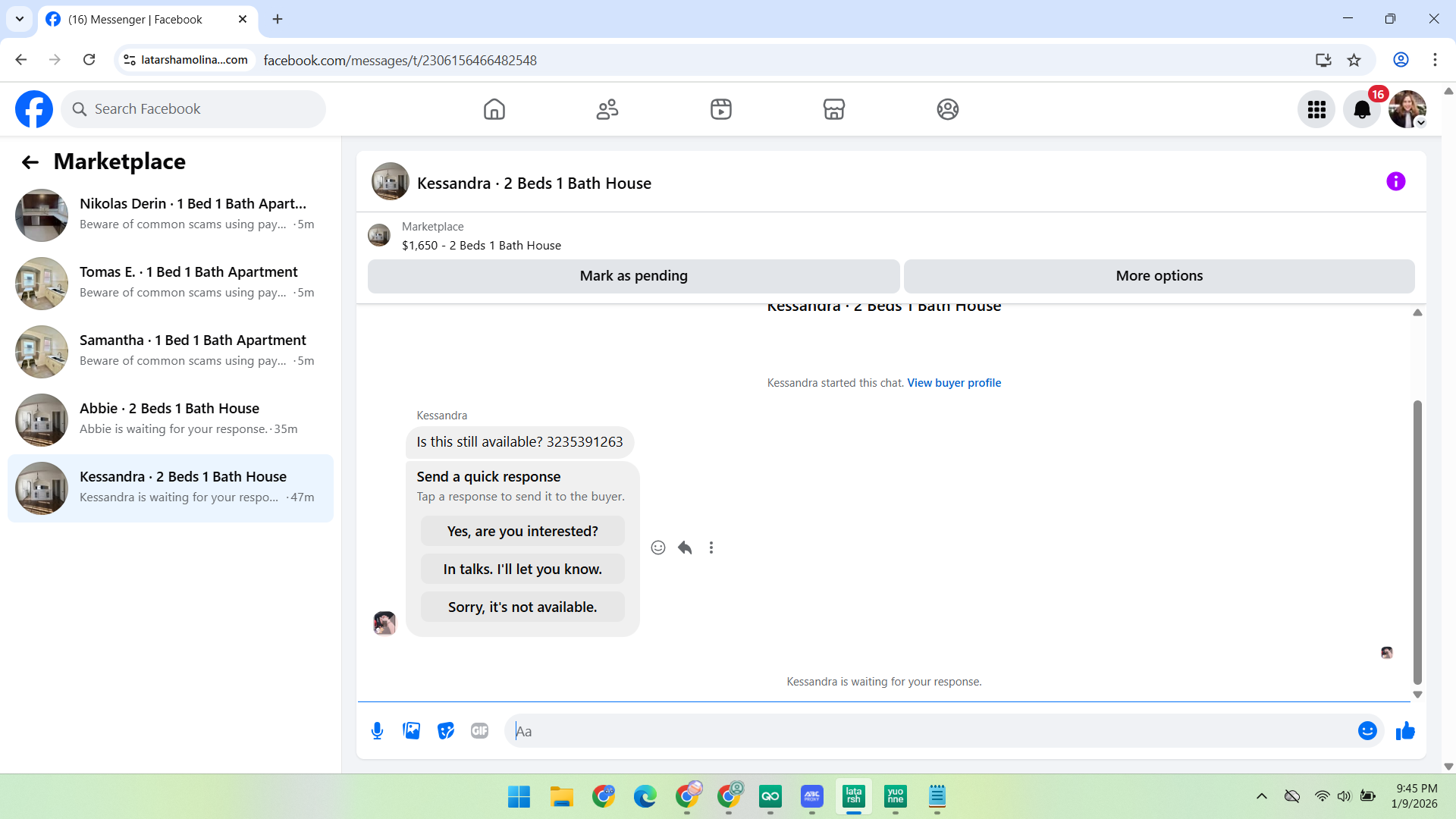Reply to Kessandra's message arrow
Viewport: 1456px width, 819px height.
pyautogui.click(x=685, y=548)
